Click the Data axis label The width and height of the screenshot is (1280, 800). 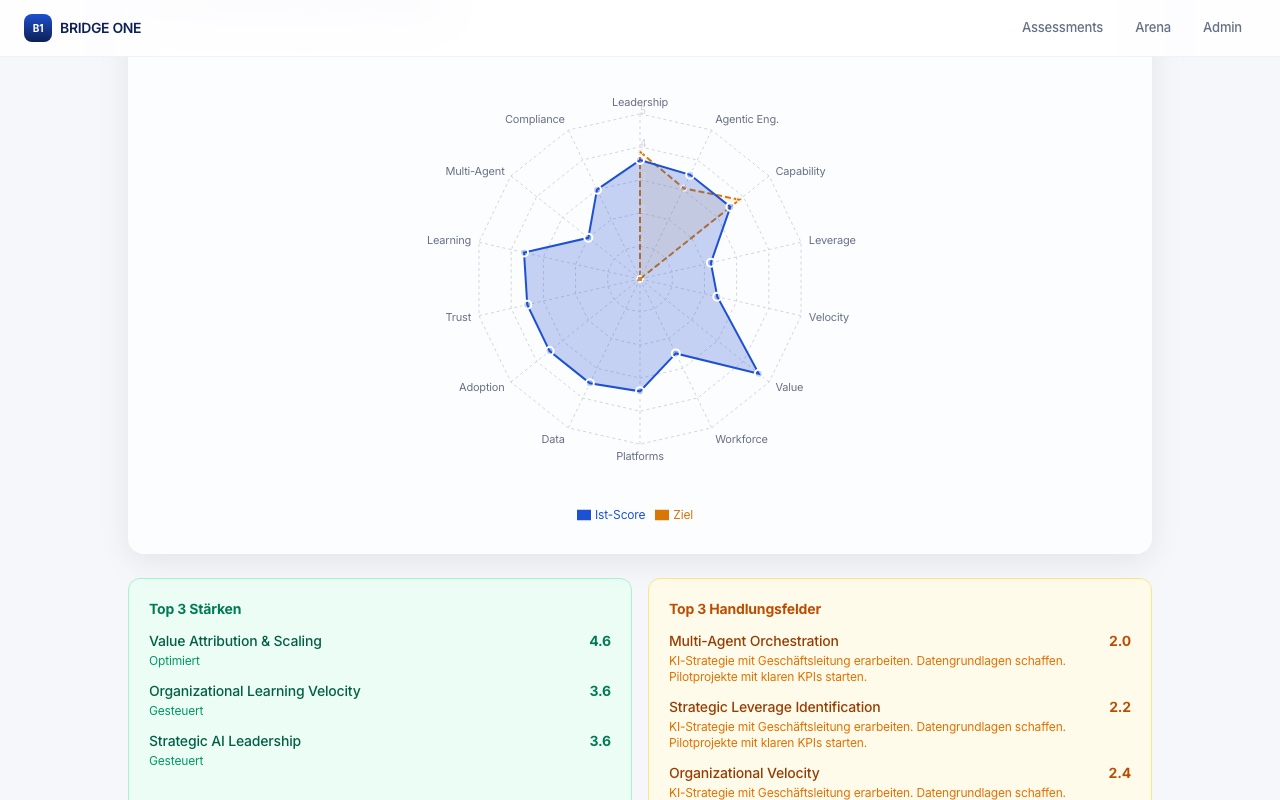tap(553, 439)
